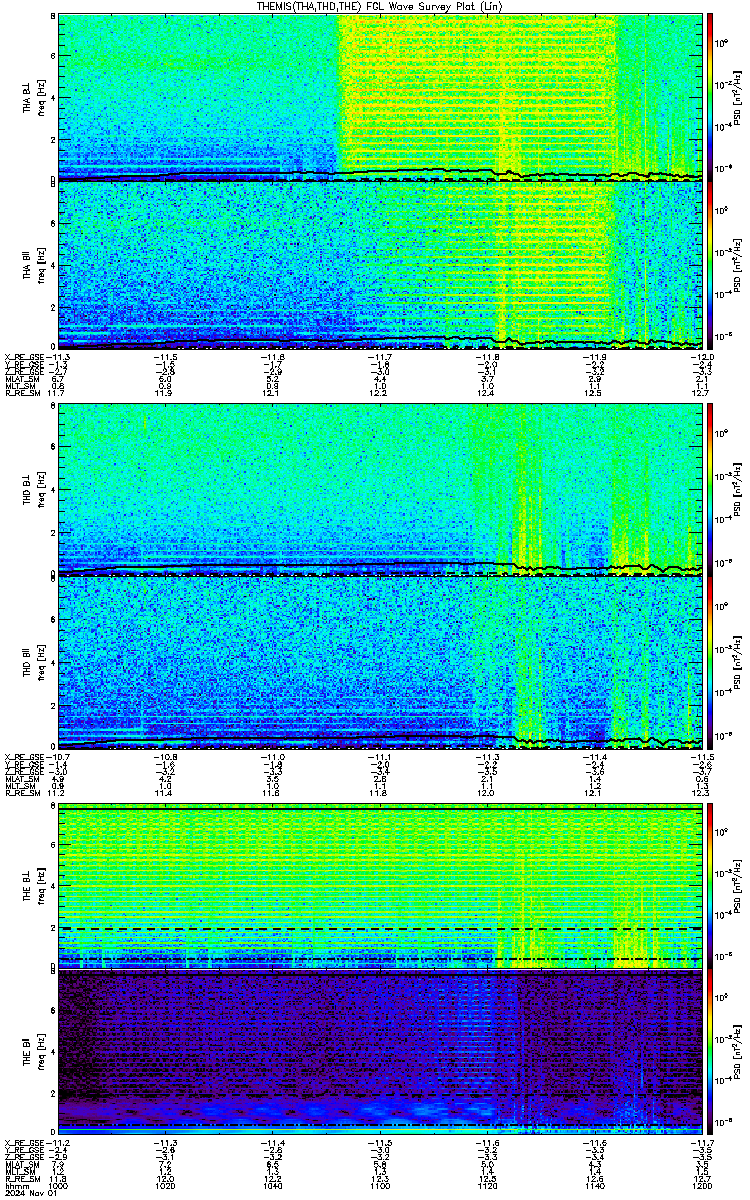Click the THE BII color scale bar
The width and height of the screenshot is (750, 1200).
click(710, 1053)
